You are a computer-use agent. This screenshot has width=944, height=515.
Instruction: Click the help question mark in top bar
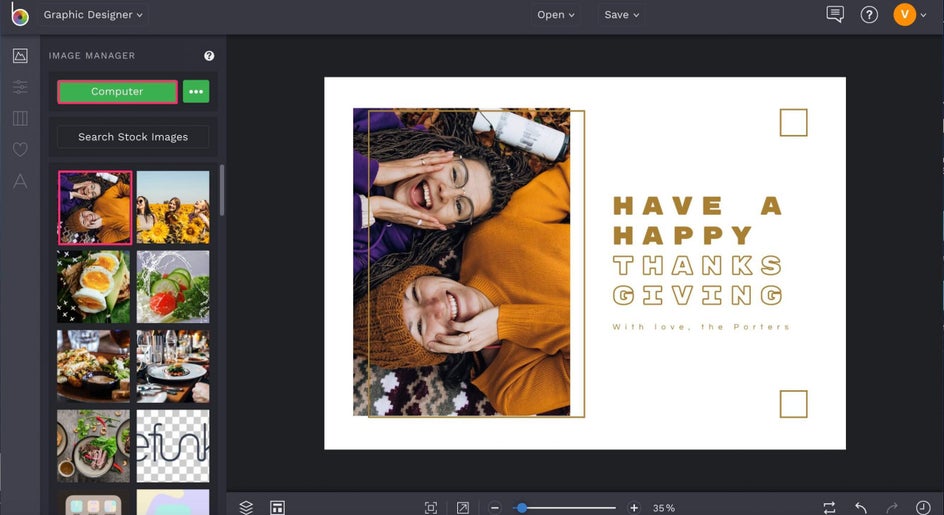pos(869,15)
